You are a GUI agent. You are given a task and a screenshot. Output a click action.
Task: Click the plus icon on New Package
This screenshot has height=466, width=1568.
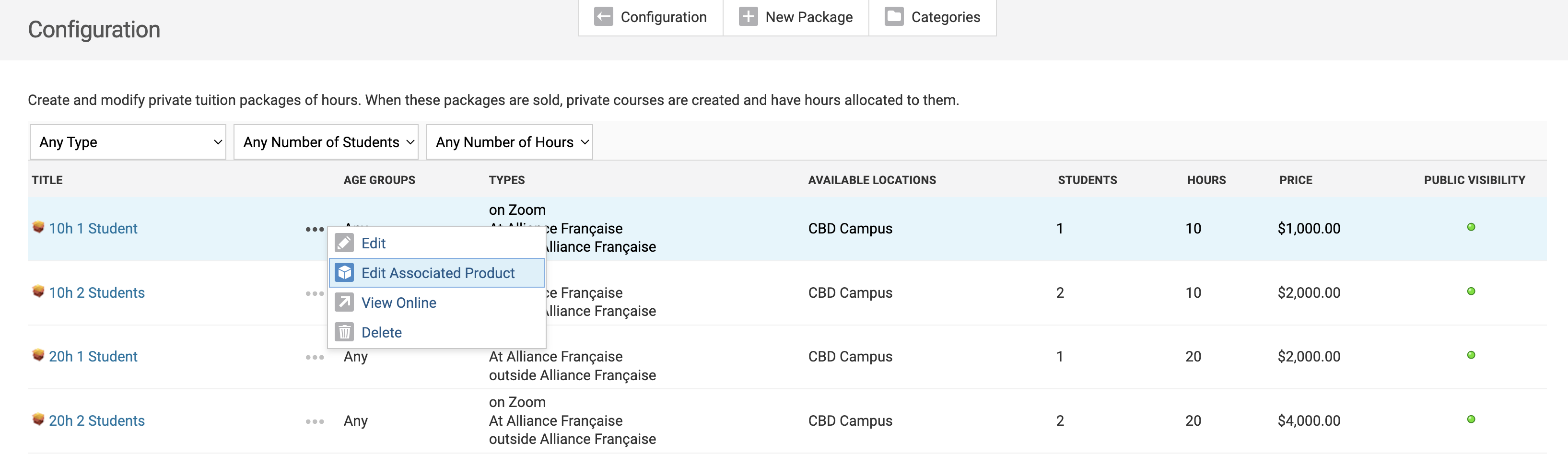[x=748, y=17]
